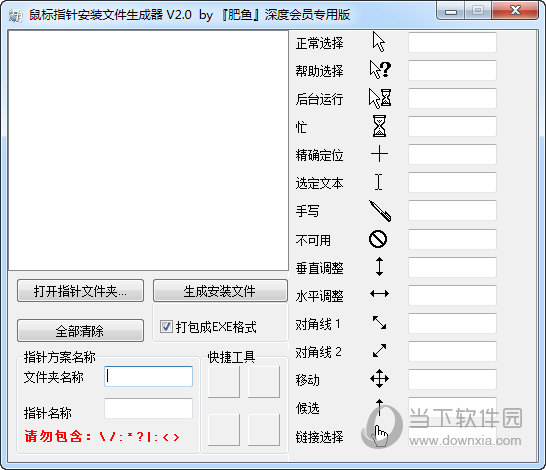This screenshot has width=546, height=470.
Task: Click the bottom-right 快捷工具 slot
Action: pos(264,430)
